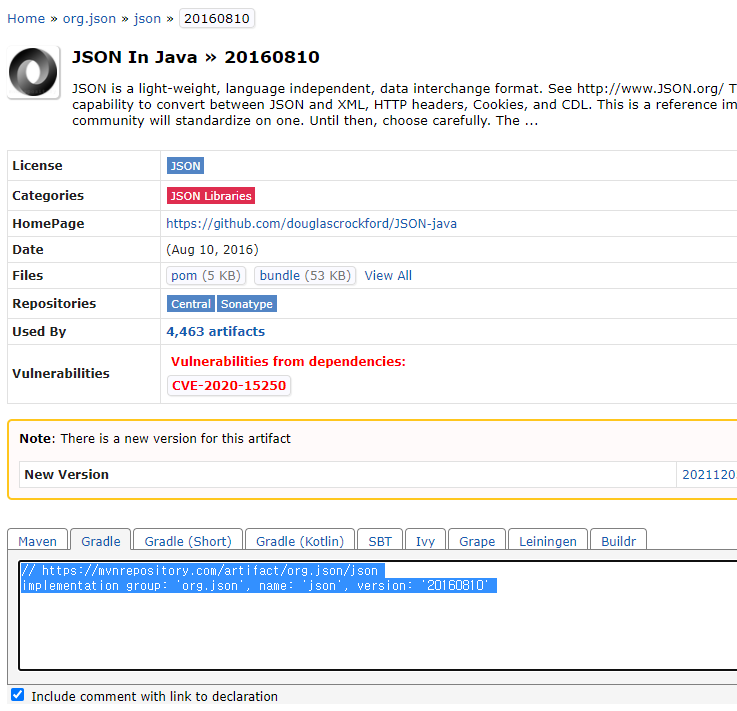Download the pom (5 KB) file
This screenshot has width=737, height=711.
click(x=206, y=275)
